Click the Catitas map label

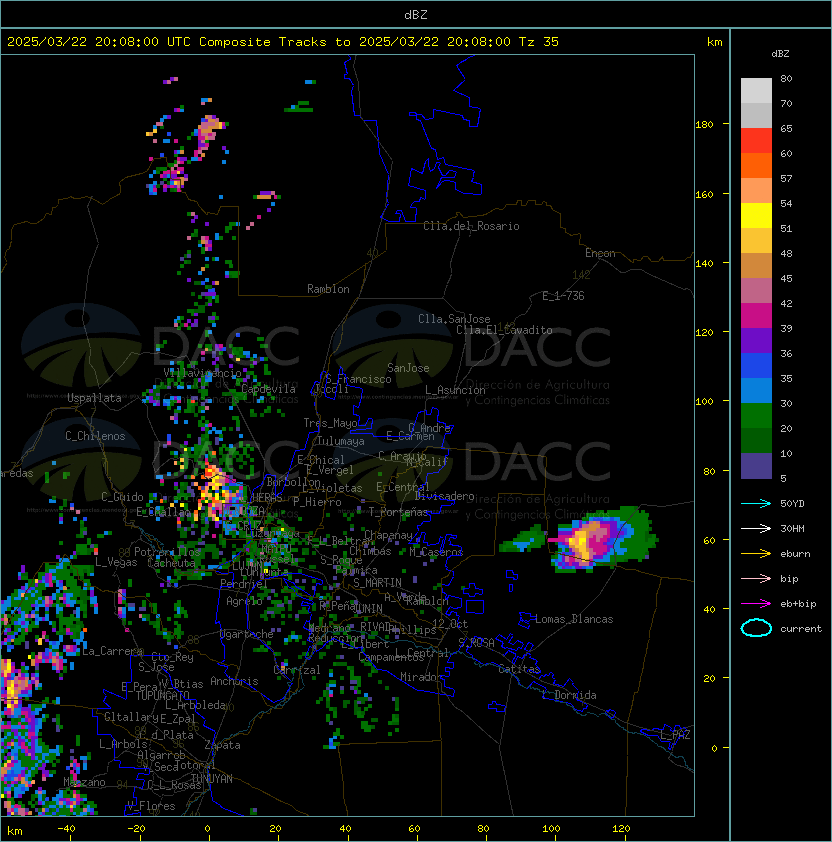(519, 669)
